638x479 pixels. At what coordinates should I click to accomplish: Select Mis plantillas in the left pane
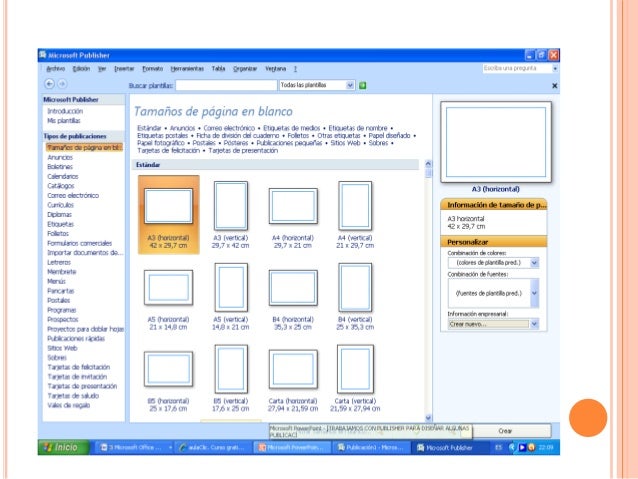pos(63,120)
